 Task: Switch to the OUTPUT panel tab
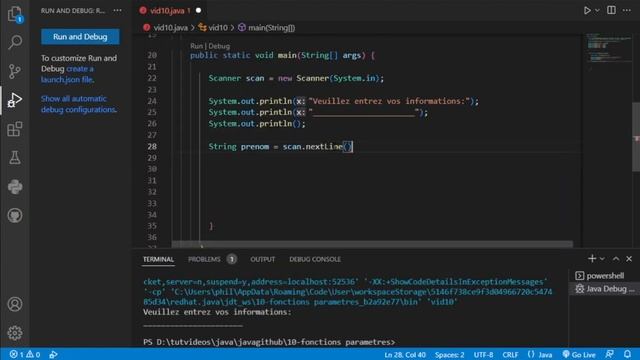[262, 259]
